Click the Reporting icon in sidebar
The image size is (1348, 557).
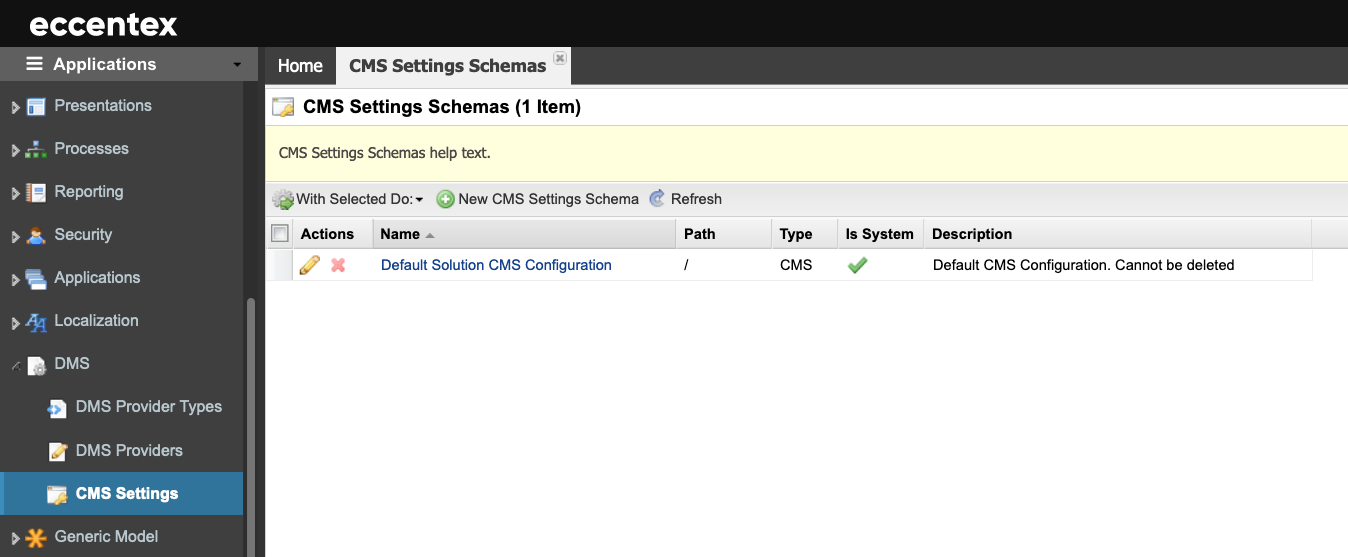pyautogui.click(x=36, y=193)
